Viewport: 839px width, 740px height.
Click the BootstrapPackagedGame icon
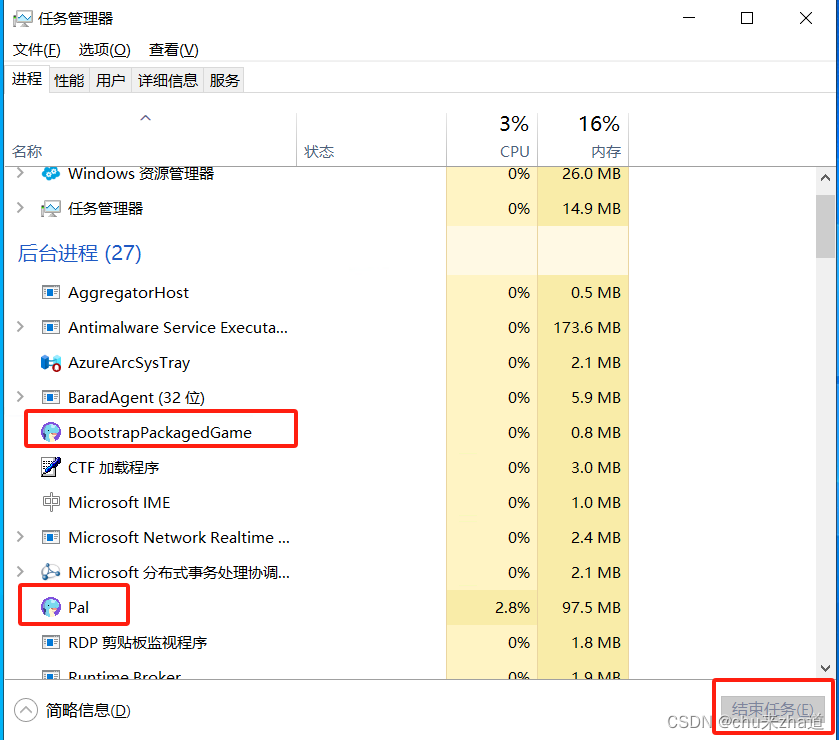pyautogui.click(x=51, y=432)
